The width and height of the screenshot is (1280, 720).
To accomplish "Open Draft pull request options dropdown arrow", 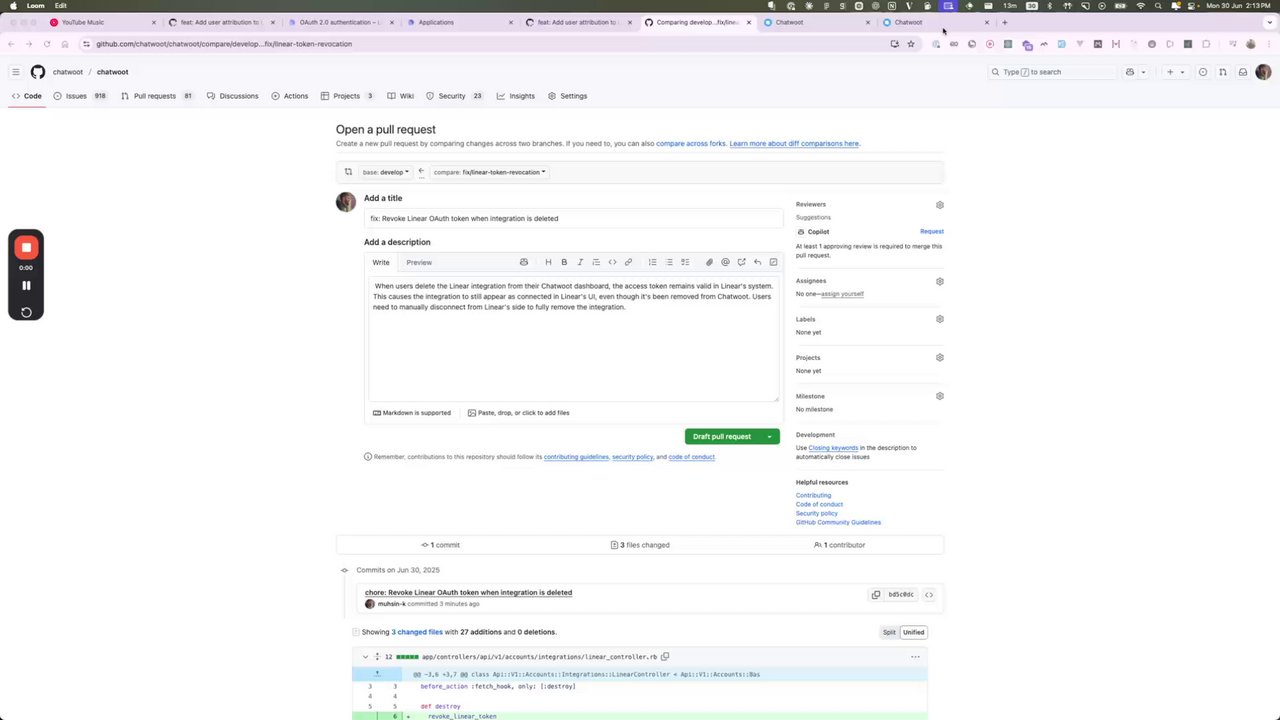I will tap(769, 436).
